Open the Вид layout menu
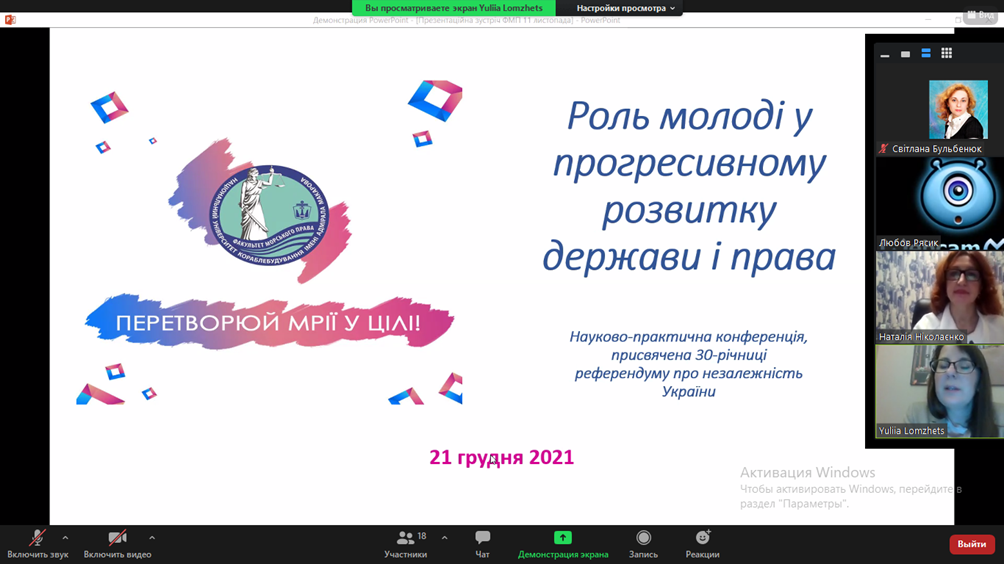The width and height of the screenshot is (1004, 564). tap(979, 16)
